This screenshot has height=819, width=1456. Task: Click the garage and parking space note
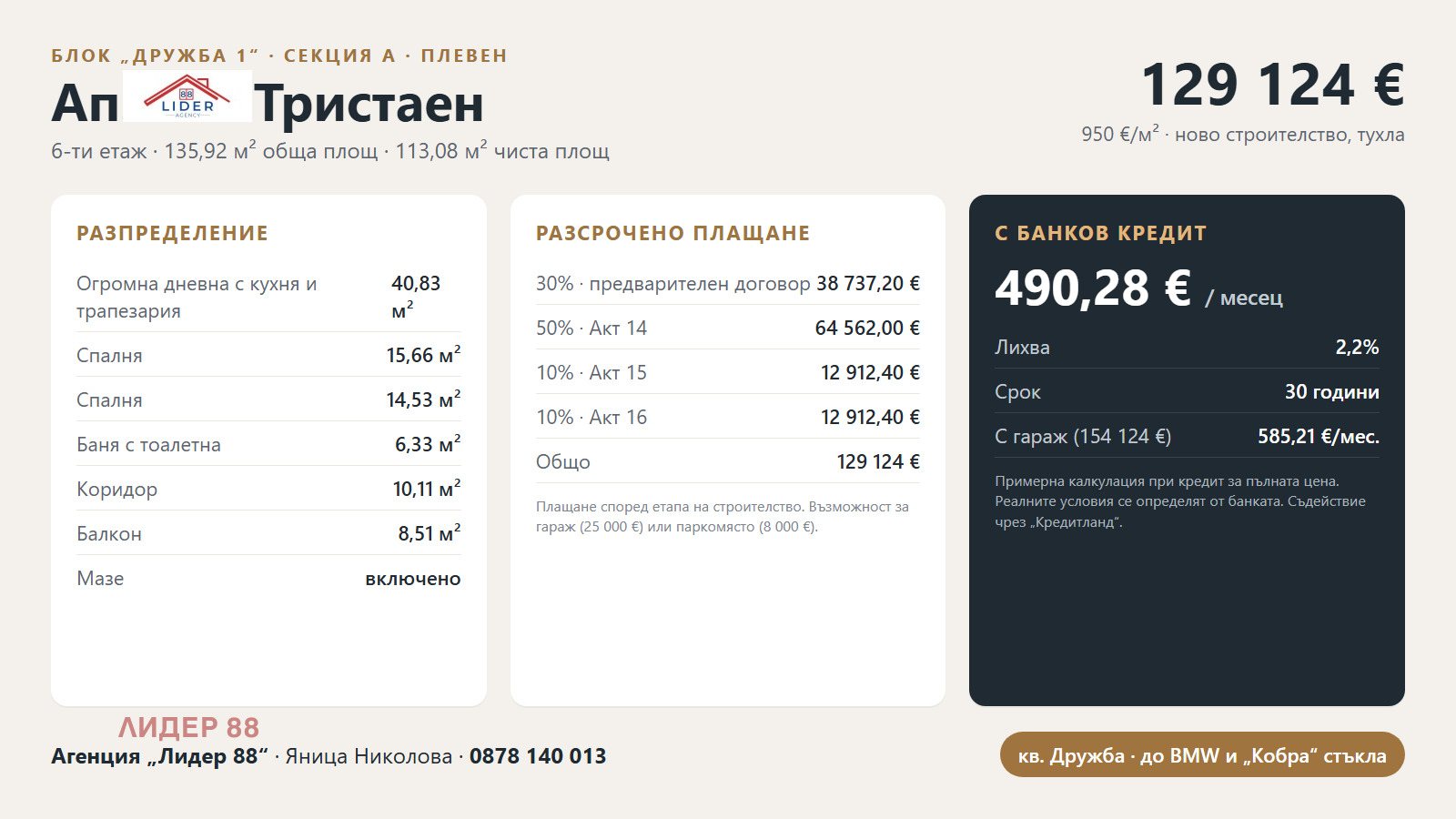[723, 516]
